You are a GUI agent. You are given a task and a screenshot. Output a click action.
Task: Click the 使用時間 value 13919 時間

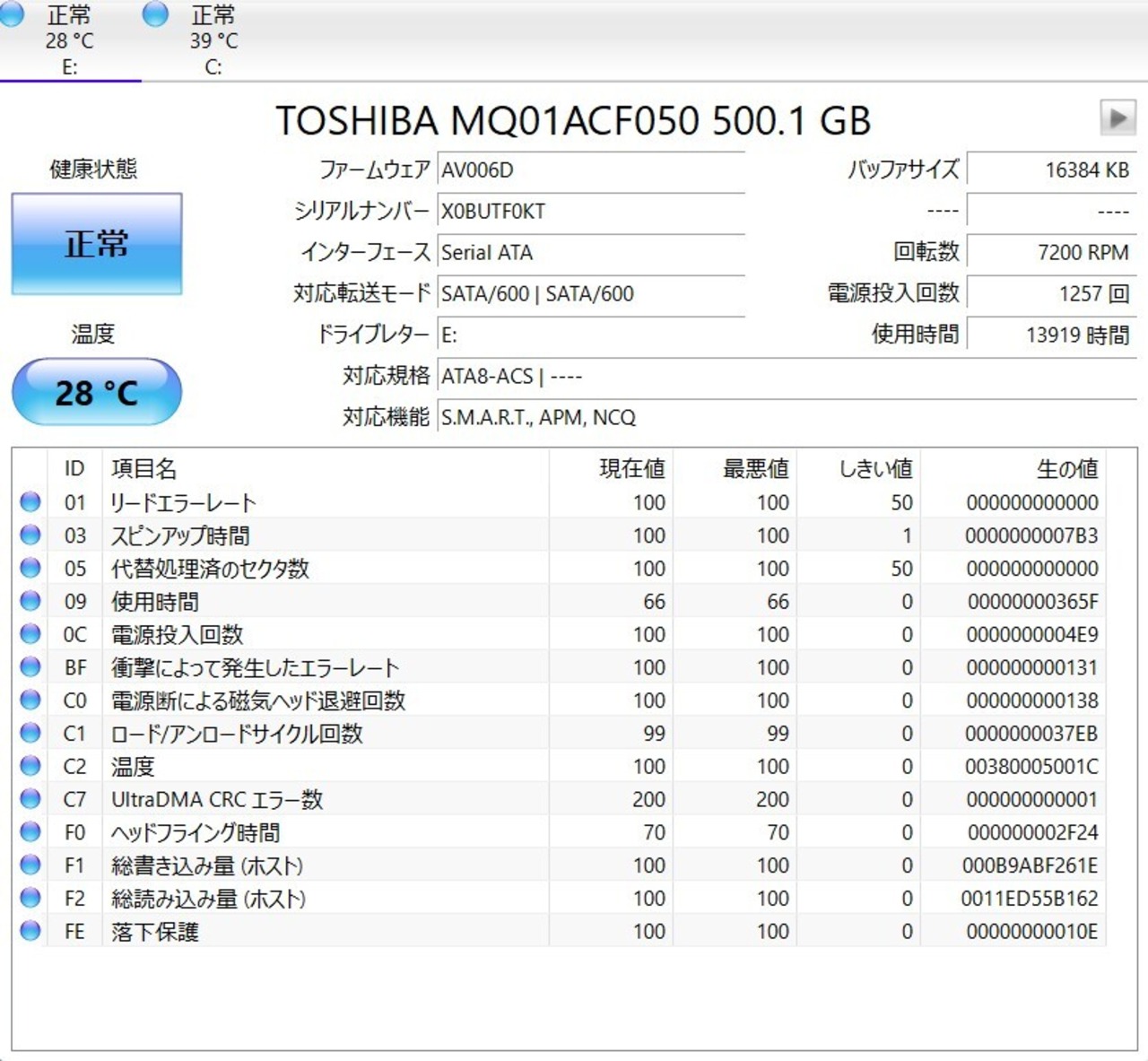click(x=1051, y=335)
